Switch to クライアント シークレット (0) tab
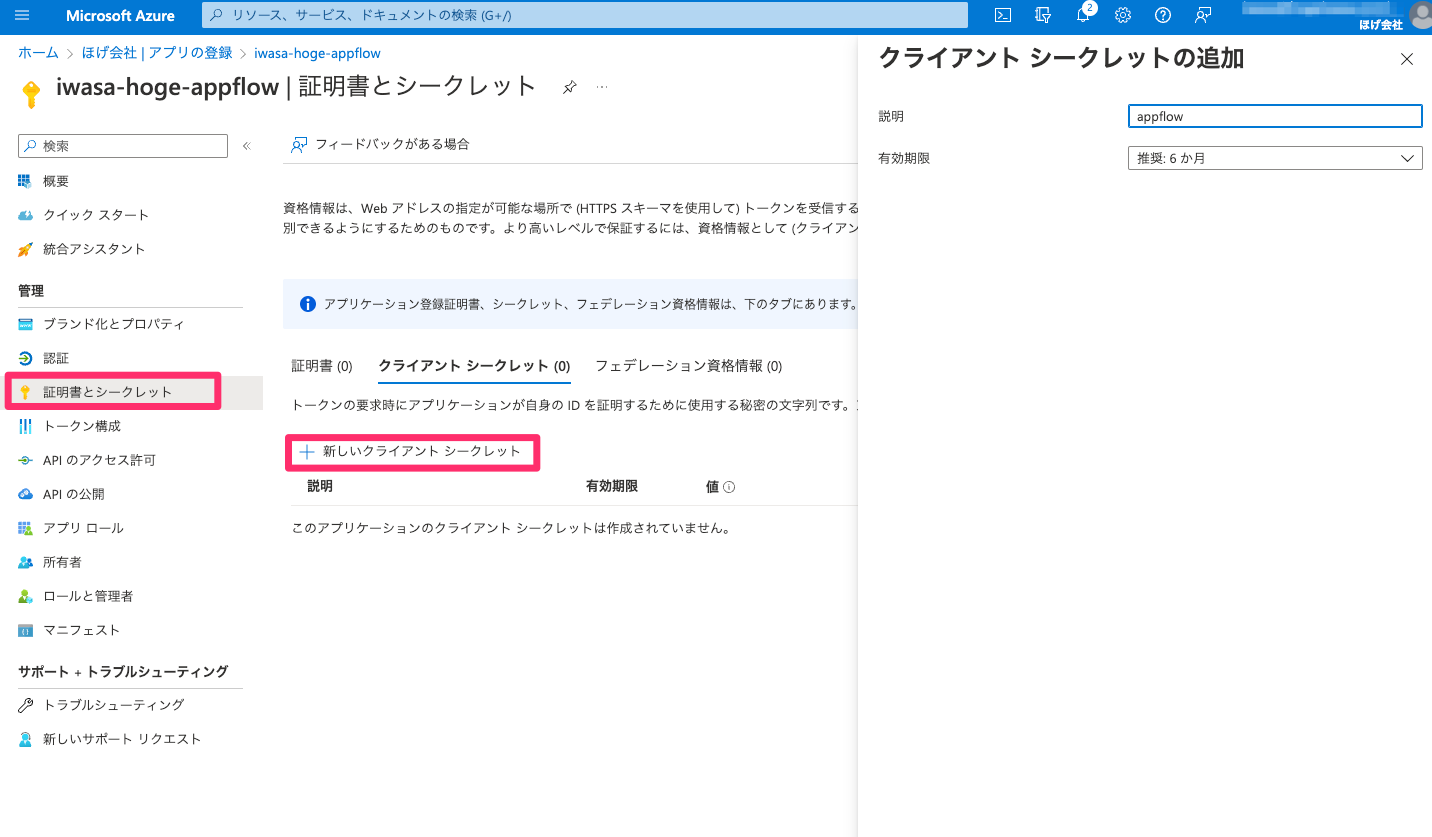 coord(474,366)
